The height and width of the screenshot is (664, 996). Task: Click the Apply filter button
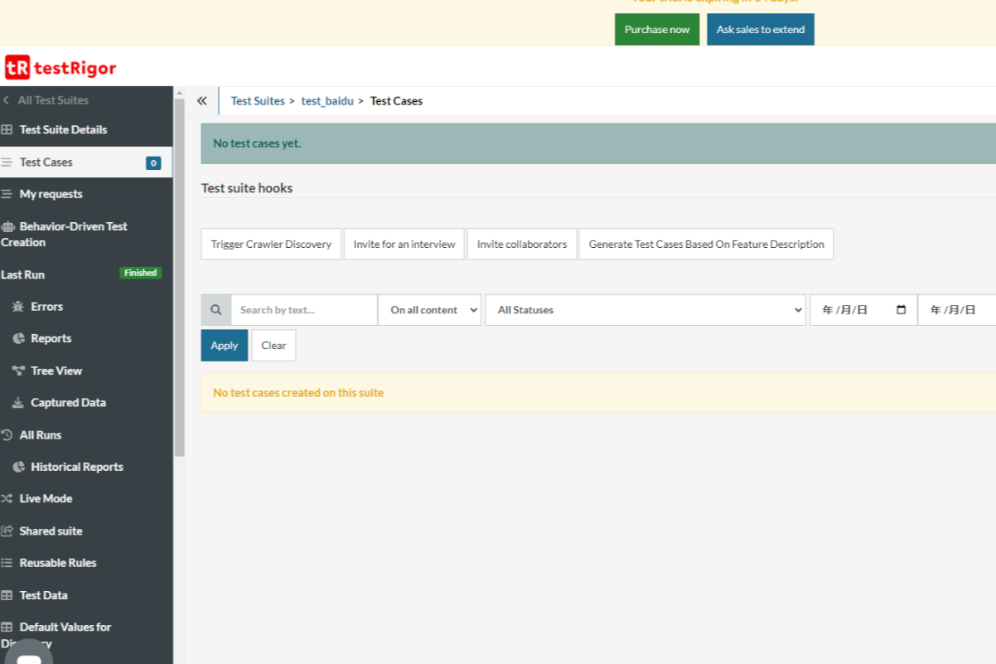click(224, 345)
